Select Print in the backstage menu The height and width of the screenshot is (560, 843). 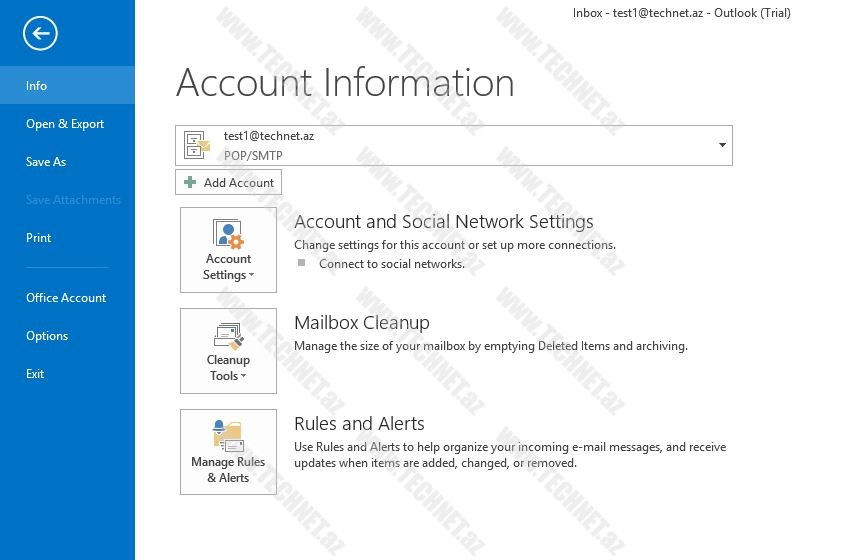pyautogui.click(x=39, y=238)
